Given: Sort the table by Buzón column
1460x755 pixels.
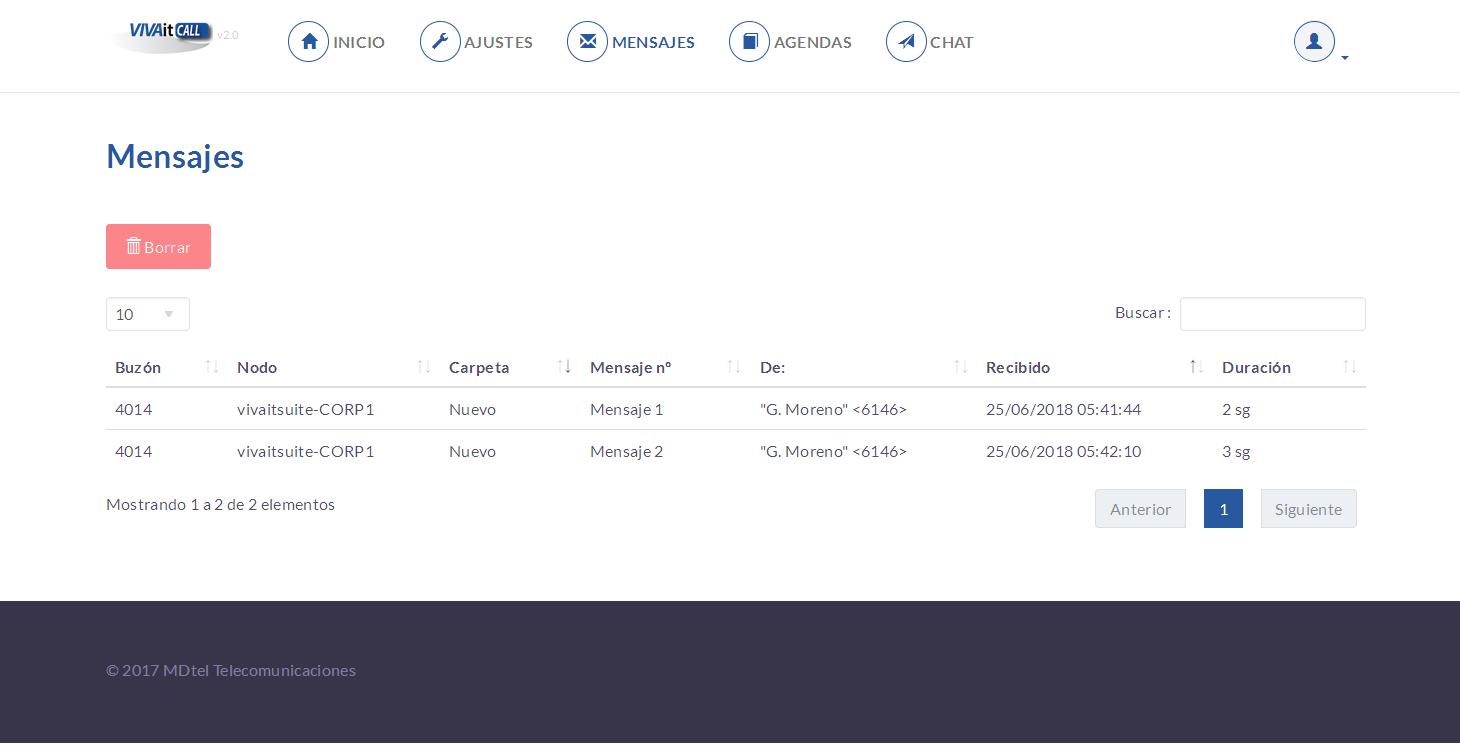Looking at the screenshot, I should [x=166, y=367].
